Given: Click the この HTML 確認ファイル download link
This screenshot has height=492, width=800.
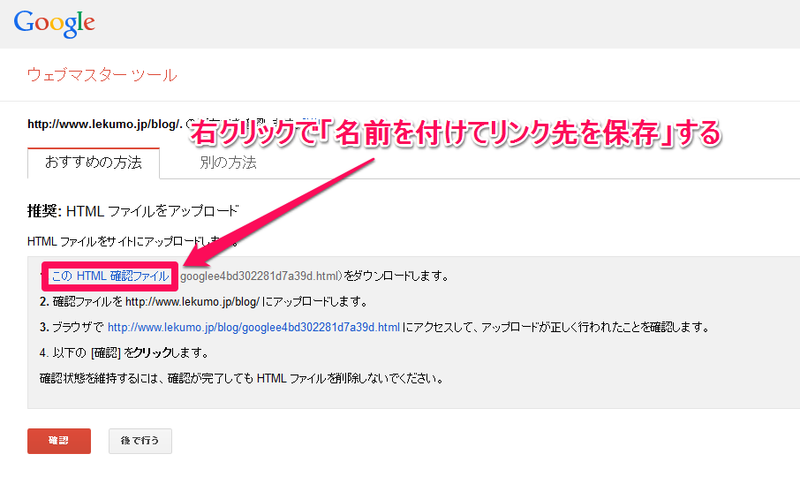Looking at the screenshot, I should point(110,276).
